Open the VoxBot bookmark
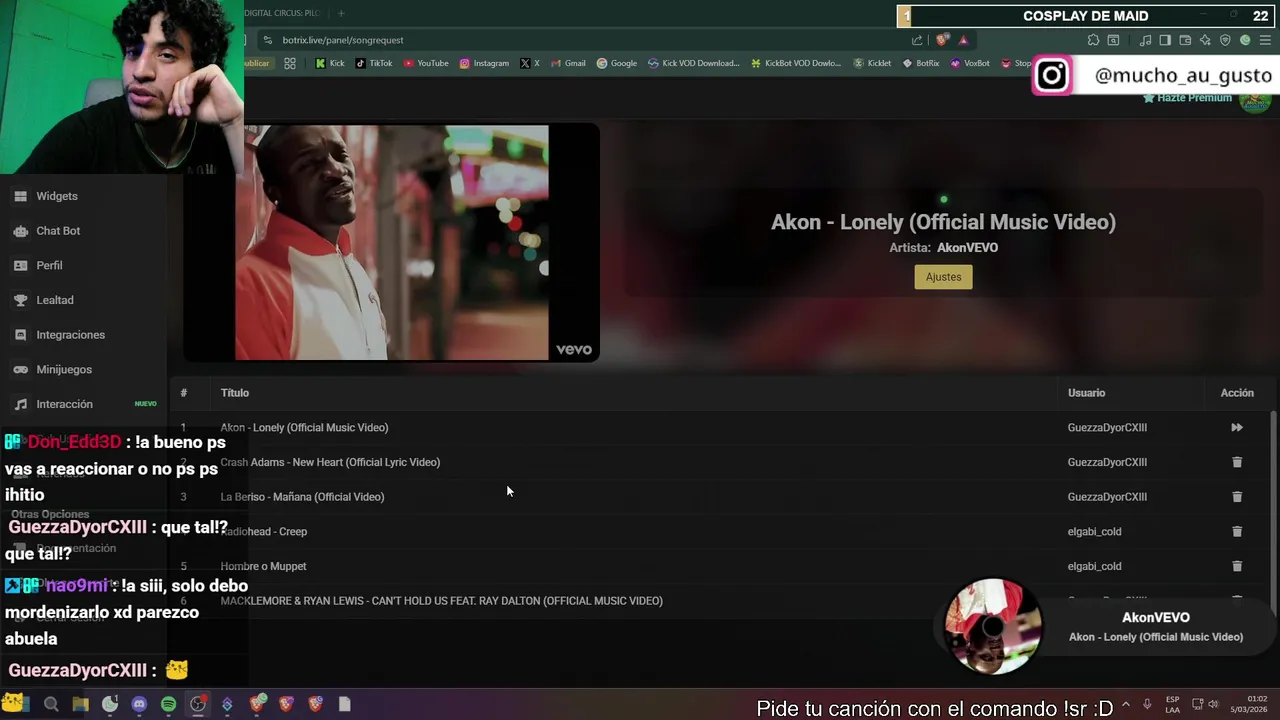1280x720 pixels. pos(970,63)
